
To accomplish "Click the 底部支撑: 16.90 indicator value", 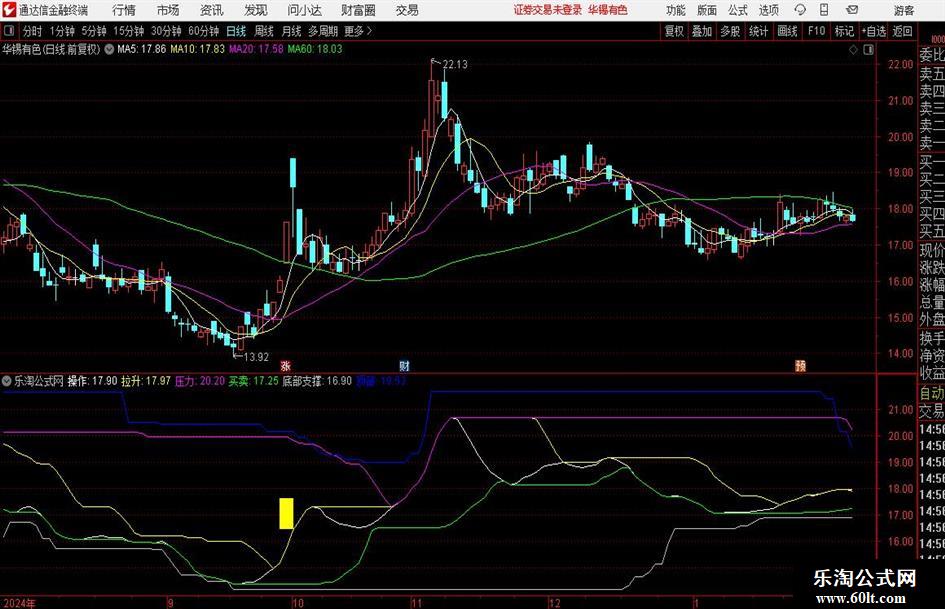I will [317, 381].
